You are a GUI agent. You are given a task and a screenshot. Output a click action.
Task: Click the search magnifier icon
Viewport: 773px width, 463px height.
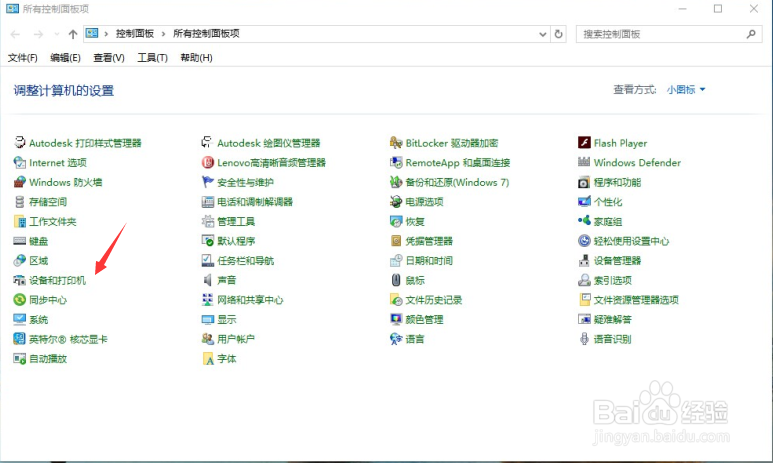pyautogui.click(x=751, y=34)
